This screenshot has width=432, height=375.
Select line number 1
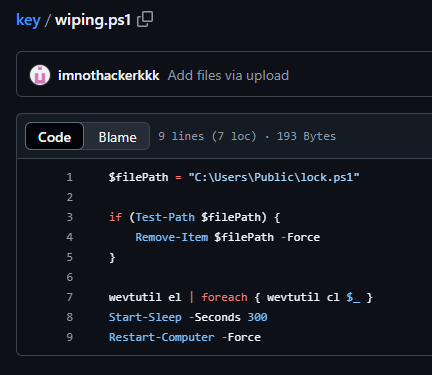click(69, 177)
